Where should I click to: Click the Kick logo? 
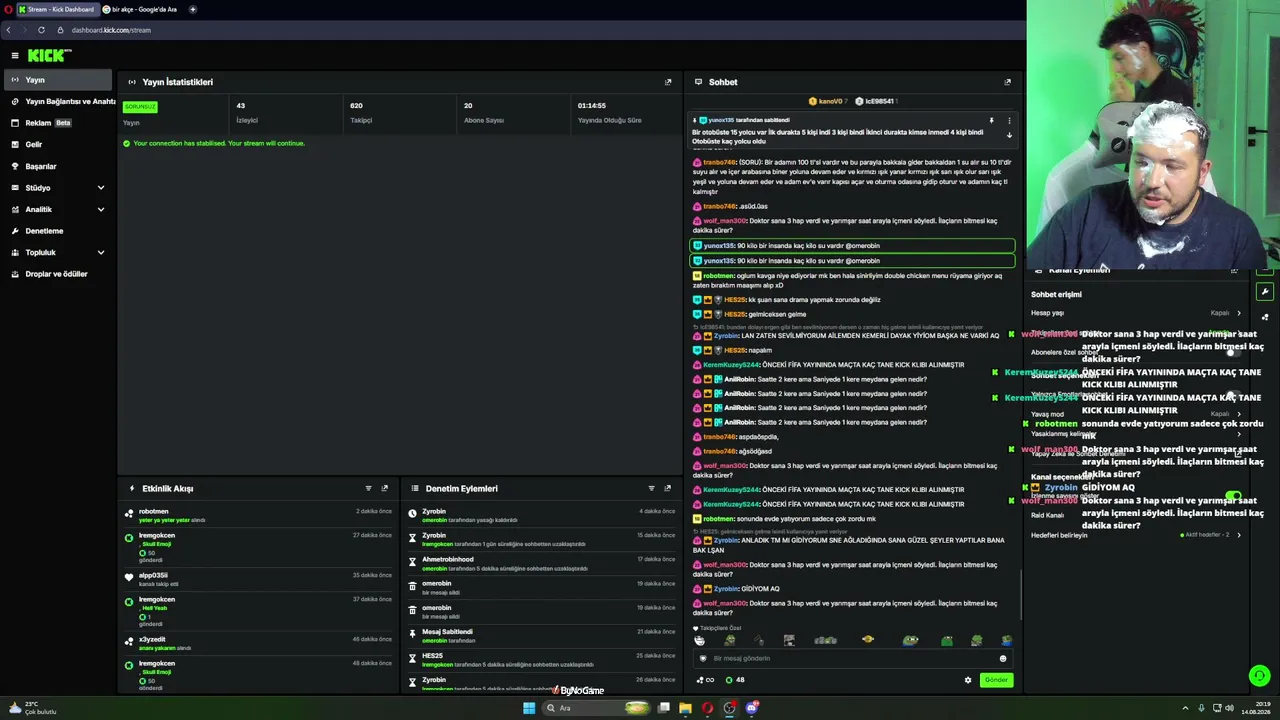pos(49,56)
